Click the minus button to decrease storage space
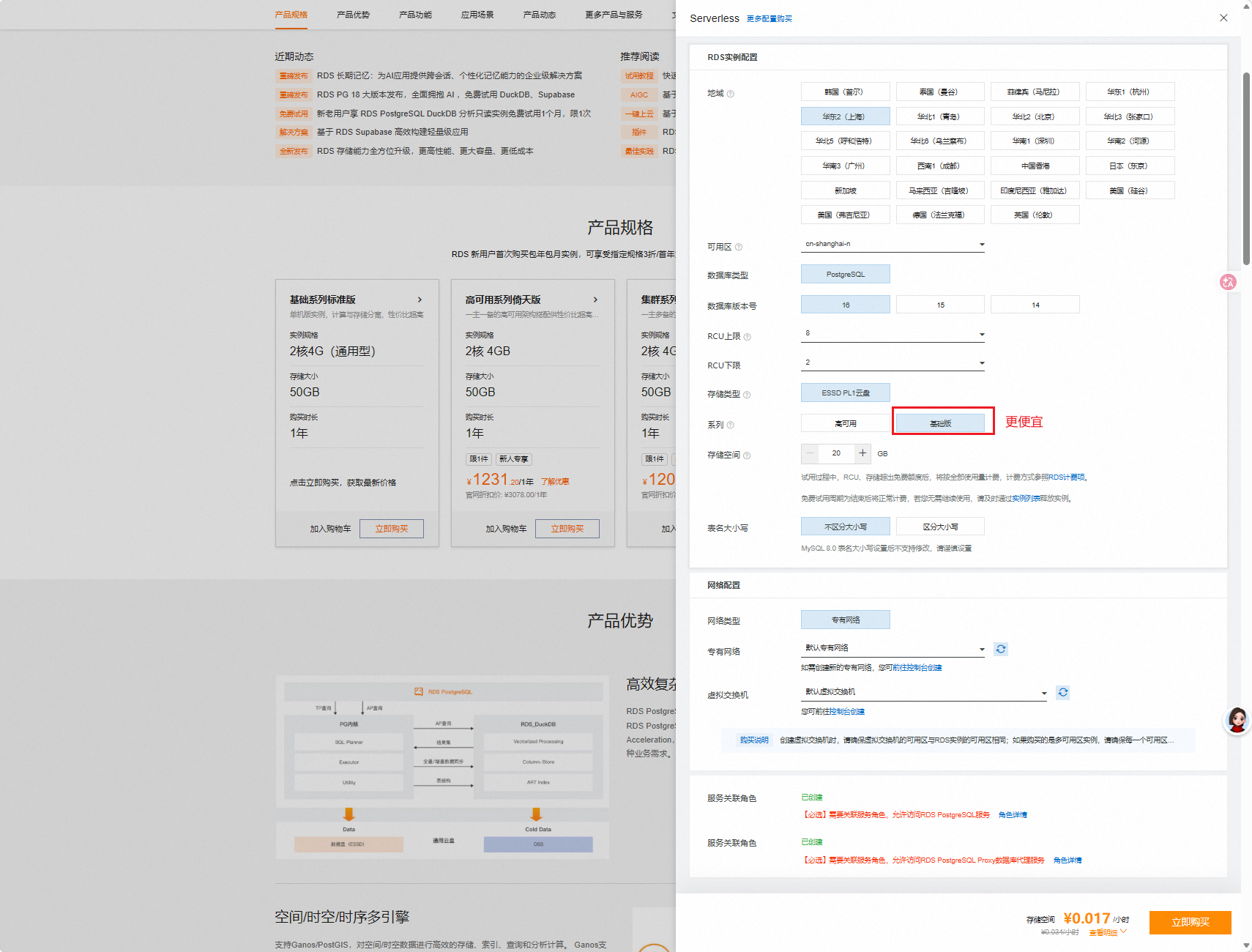Viewport: 1252px width, 952px height. pyautogui.click(x=811, y=453)
